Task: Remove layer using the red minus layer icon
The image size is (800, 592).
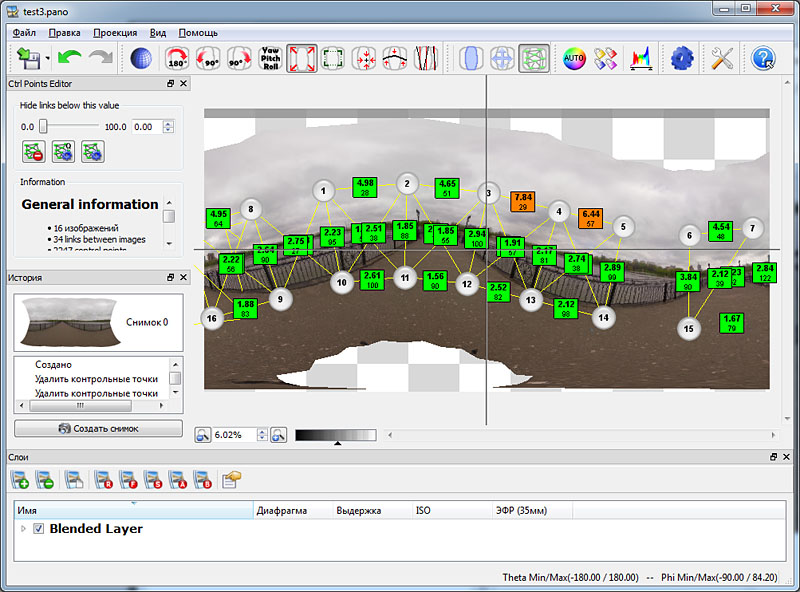Action: click(x=44, y=480)
